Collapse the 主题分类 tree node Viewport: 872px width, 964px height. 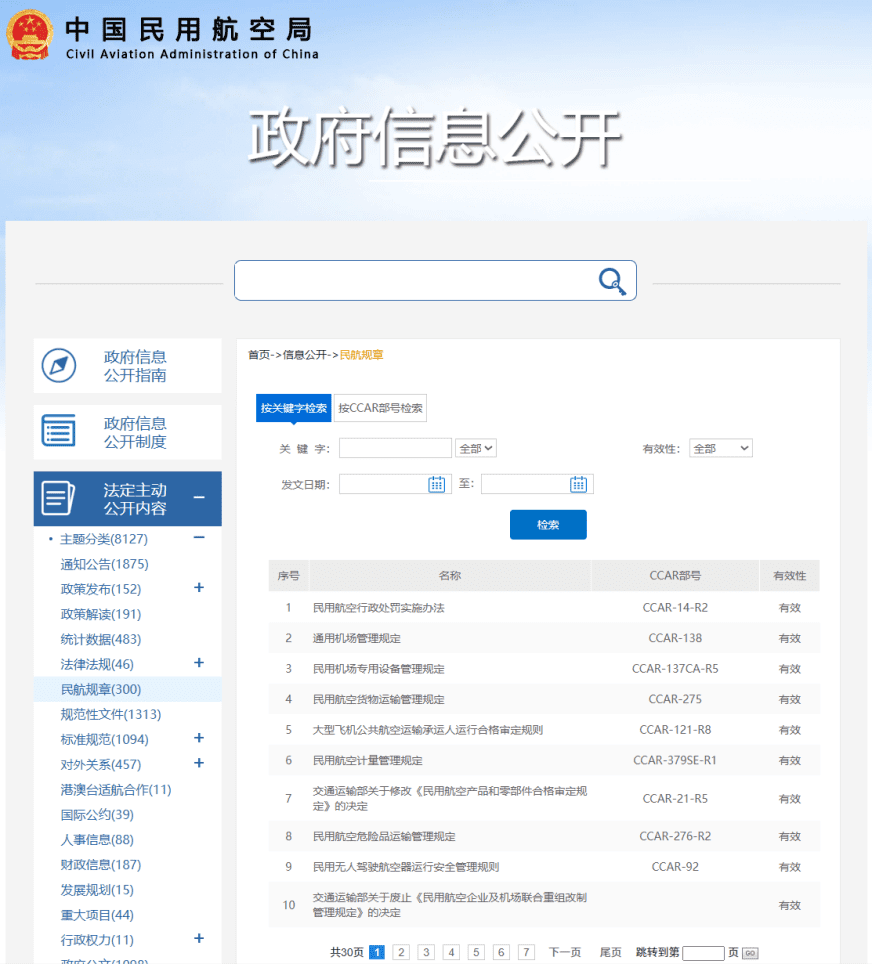199,538
